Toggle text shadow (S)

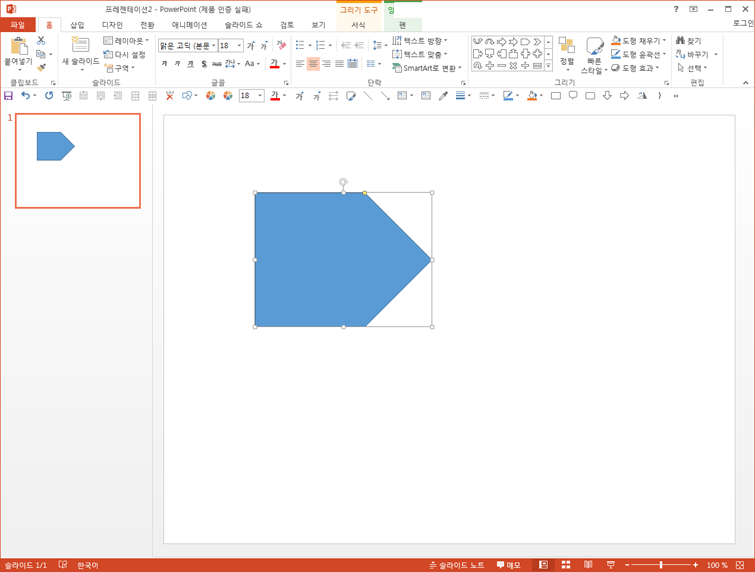pos(204,64)
